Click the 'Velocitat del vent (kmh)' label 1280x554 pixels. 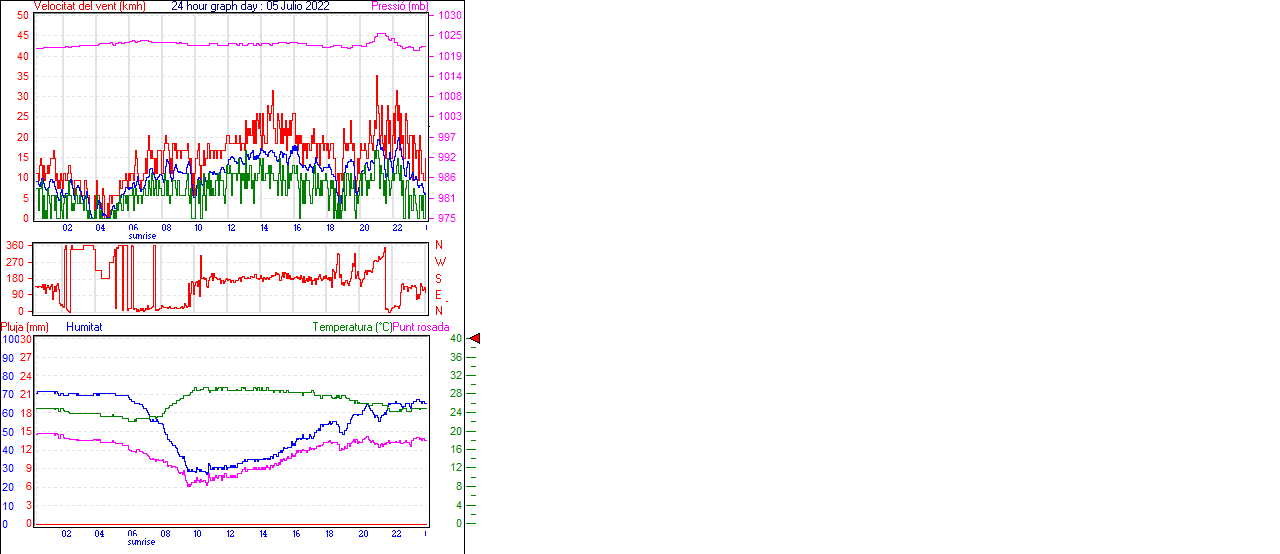90,6
